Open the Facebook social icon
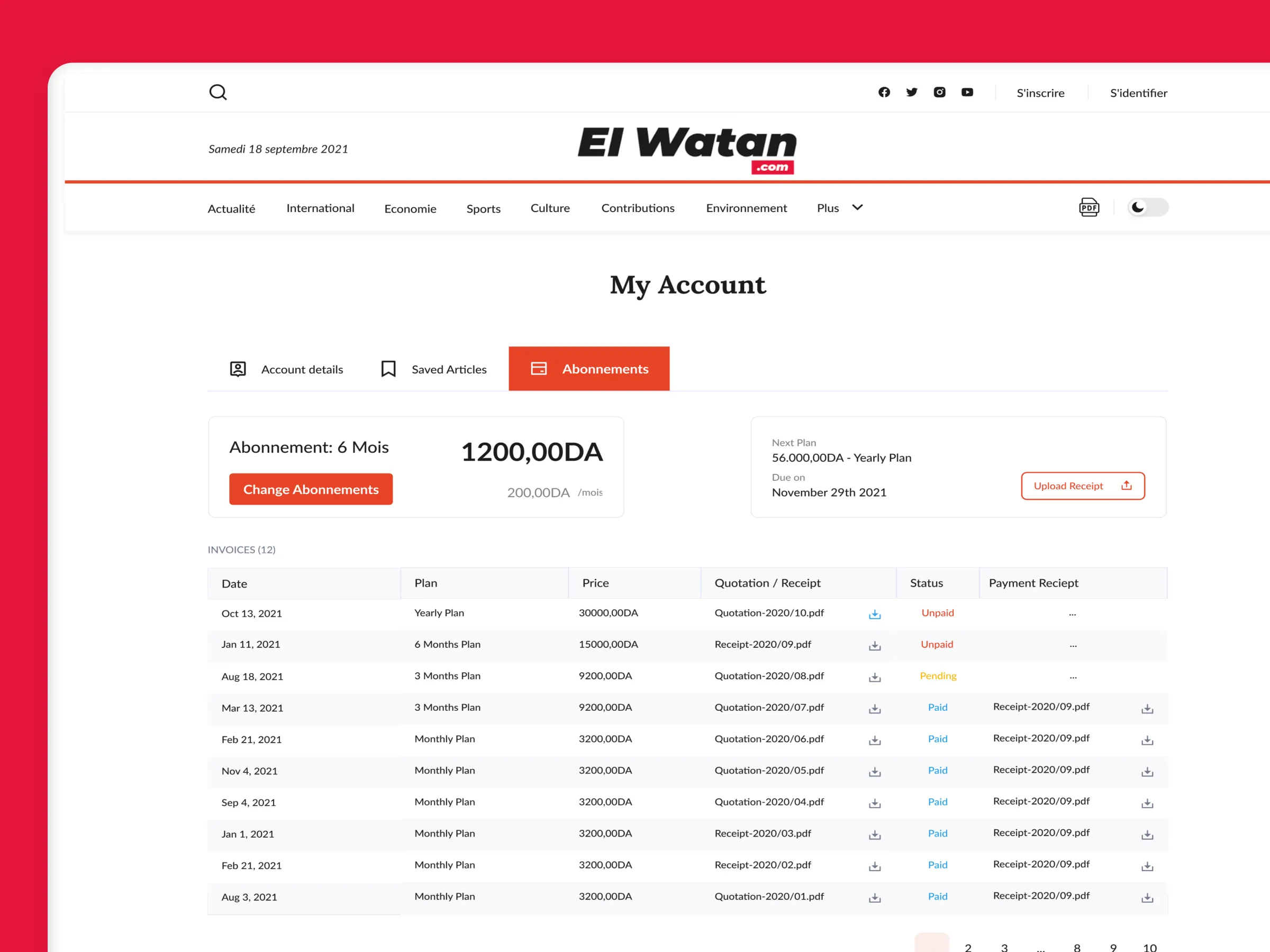Viewport: 1270px width, 952px height. [x=884, y=93]
